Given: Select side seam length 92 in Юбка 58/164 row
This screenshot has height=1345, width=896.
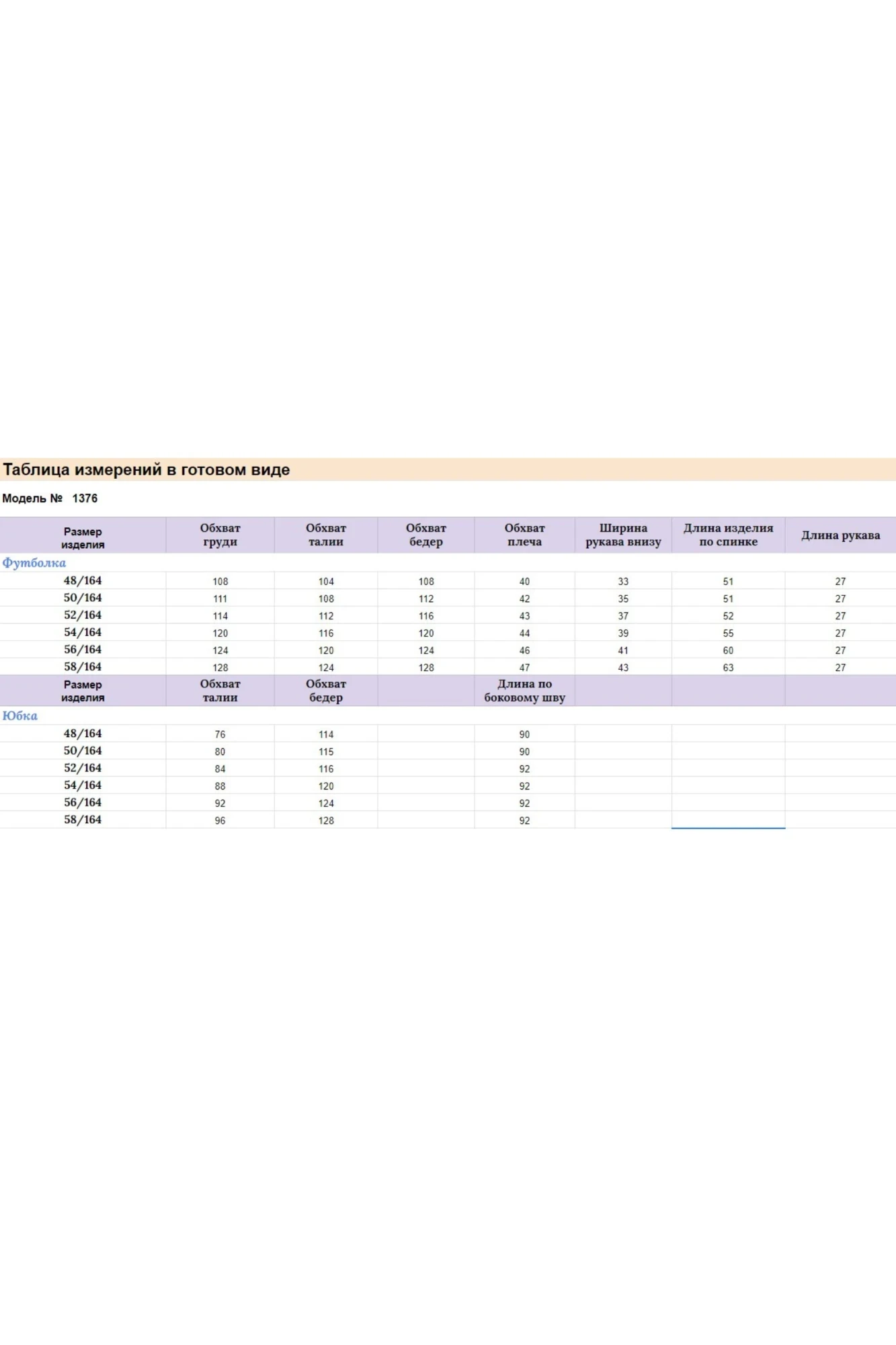Looking at the screenshot, I should 524,820.
